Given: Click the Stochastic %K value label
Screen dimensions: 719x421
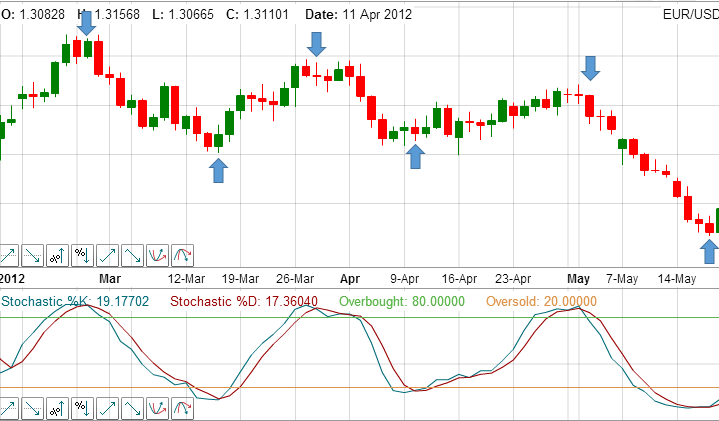Looking at the screenshot, I should [x=75, y=301].
